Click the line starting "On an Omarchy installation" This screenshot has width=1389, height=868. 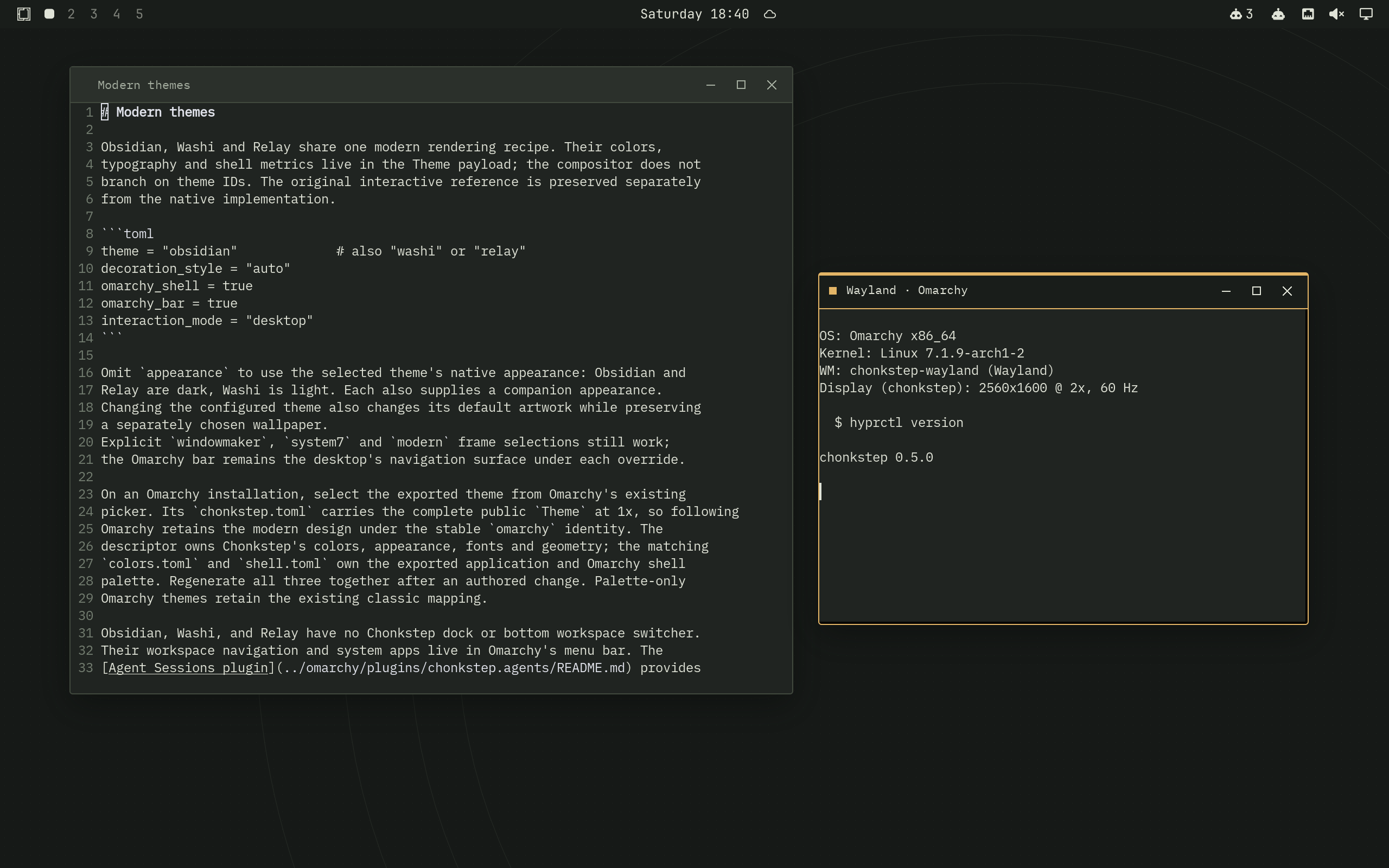tap(393, 494)
